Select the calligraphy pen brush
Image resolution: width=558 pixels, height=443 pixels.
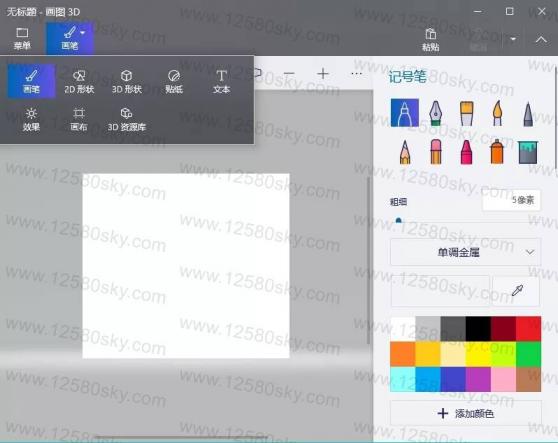point(435,113)
